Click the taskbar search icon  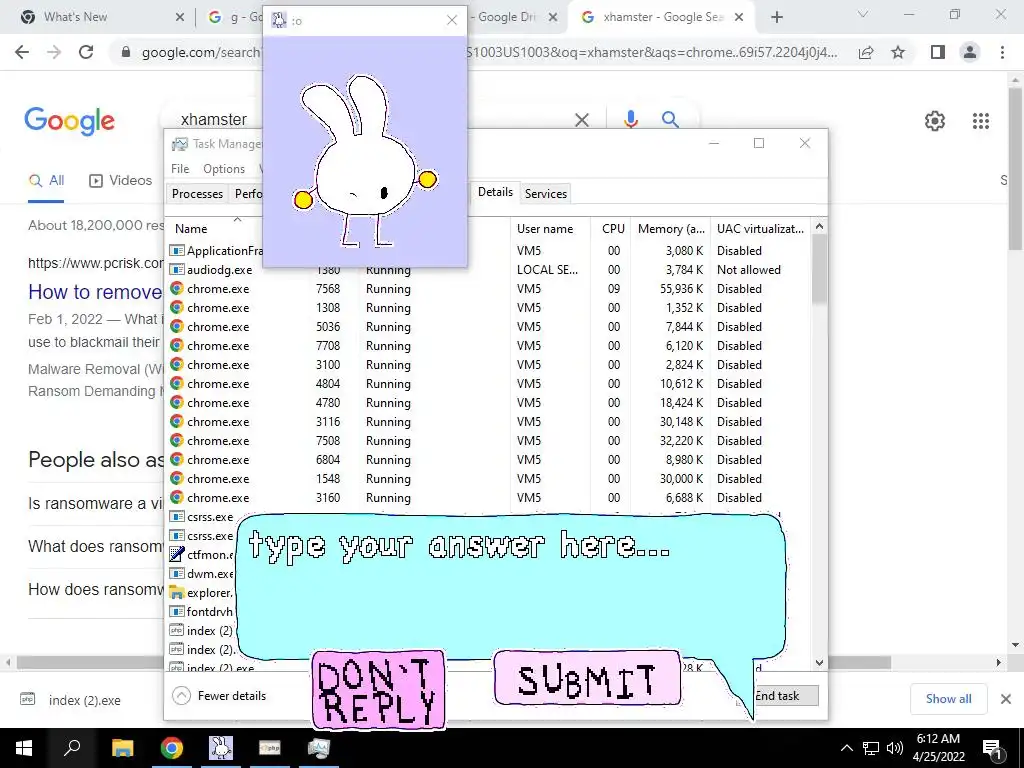pyautogui.click(x=72, y=748)
